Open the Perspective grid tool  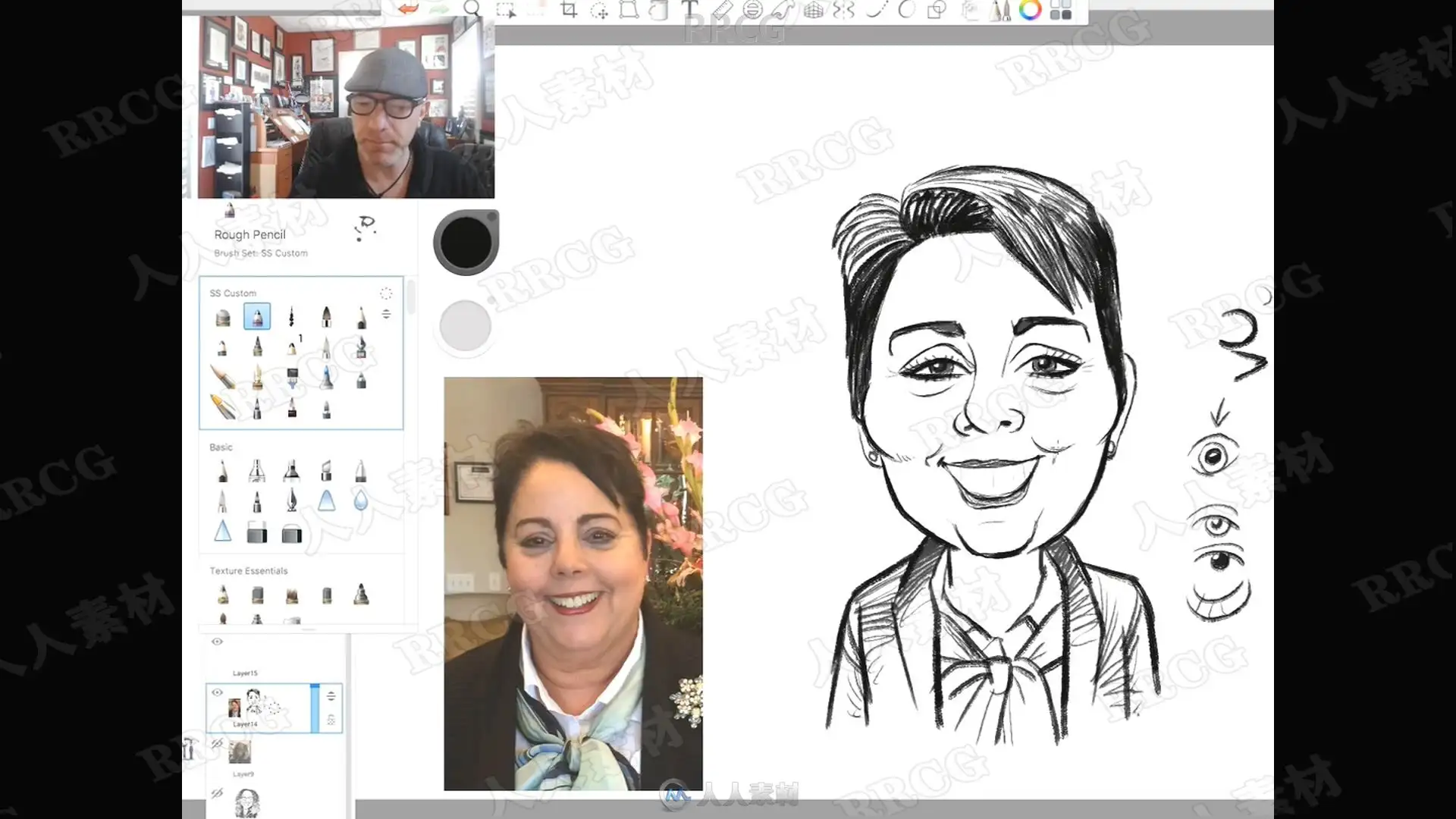pyautogui.click(x=814, y=10)
